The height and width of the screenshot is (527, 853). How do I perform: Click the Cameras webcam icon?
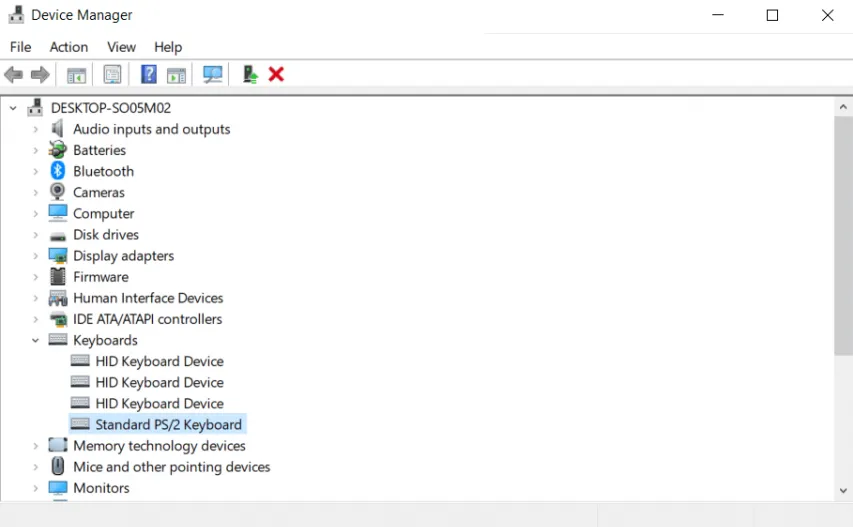coord(57,191)
